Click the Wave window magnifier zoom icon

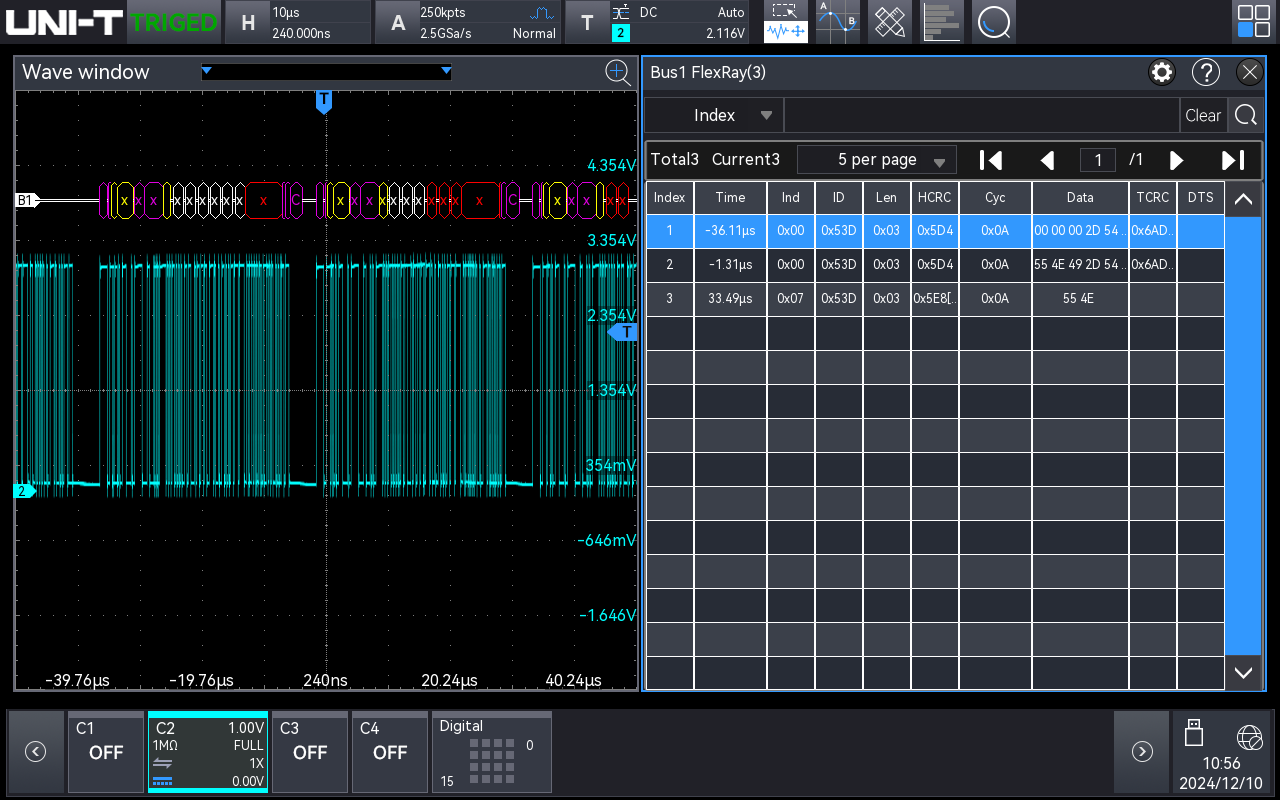click(x=618, y=71)
